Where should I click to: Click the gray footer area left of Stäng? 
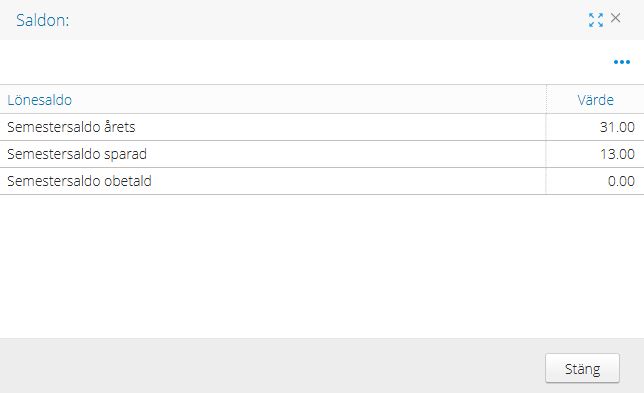271,365
